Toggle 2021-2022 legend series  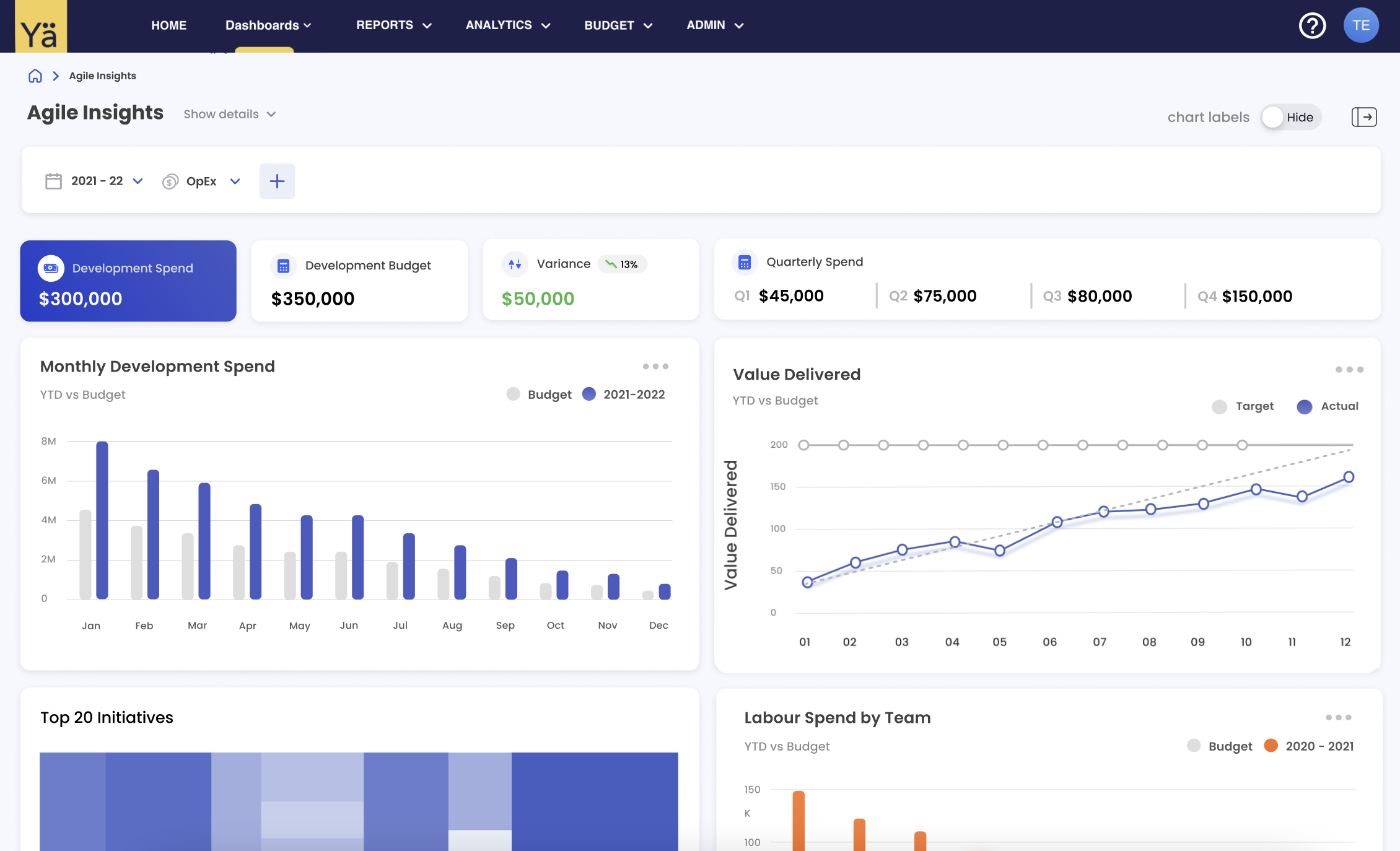pyautogui.click(x=624, y=395)
